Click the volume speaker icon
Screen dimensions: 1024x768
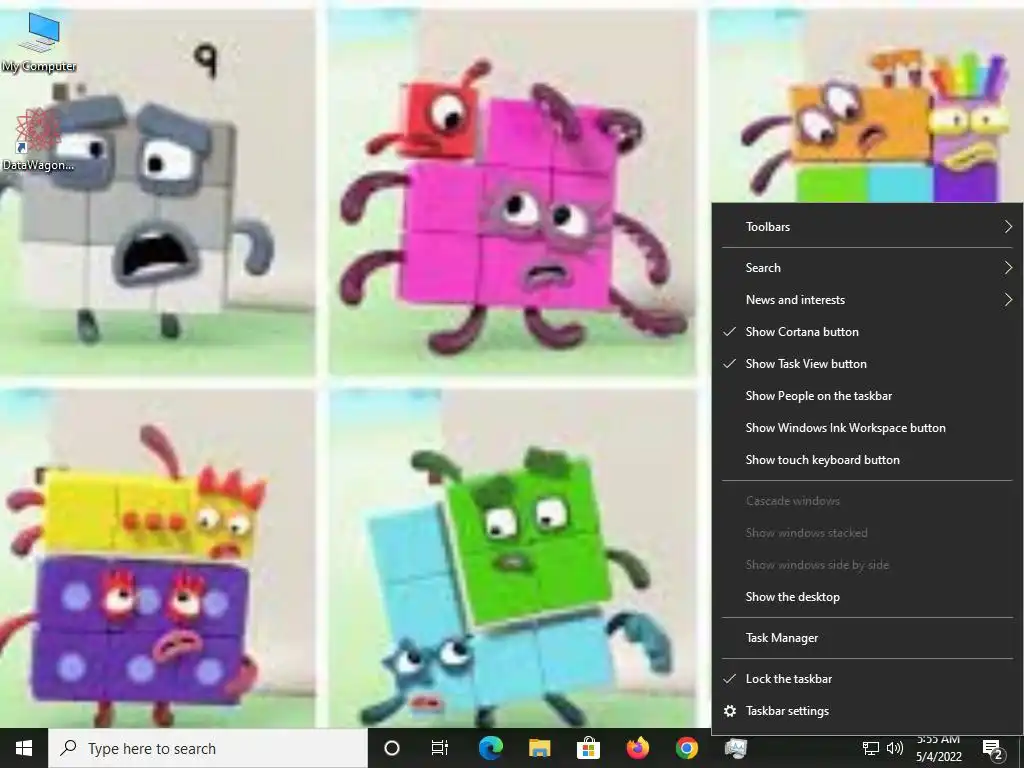(x=895, y=748)
